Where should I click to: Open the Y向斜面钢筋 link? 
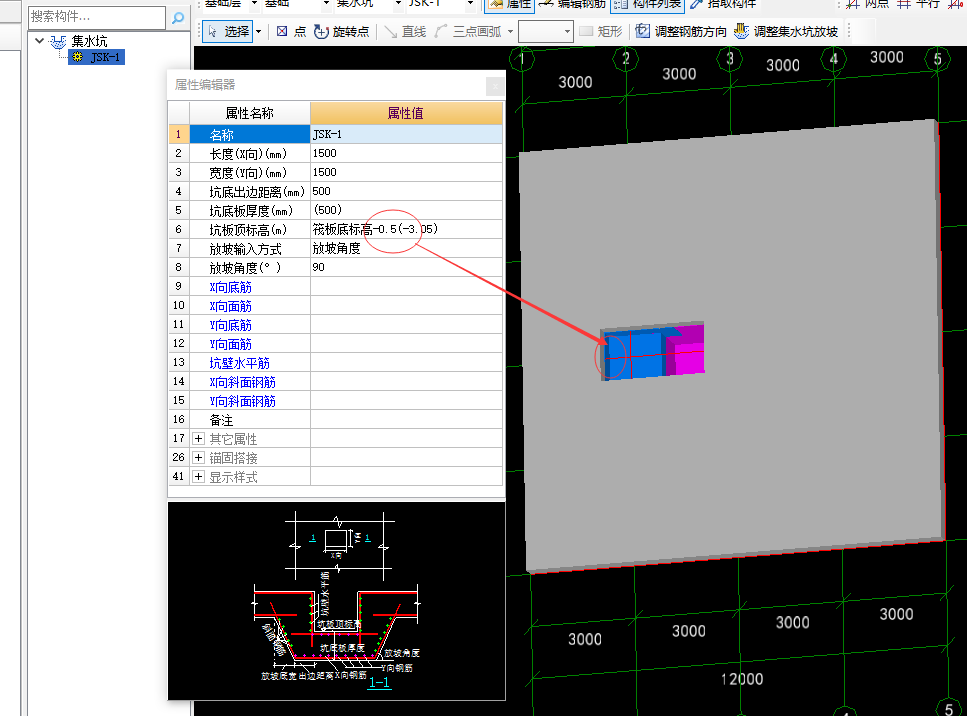pyautogui.click(x=242, y=402)
